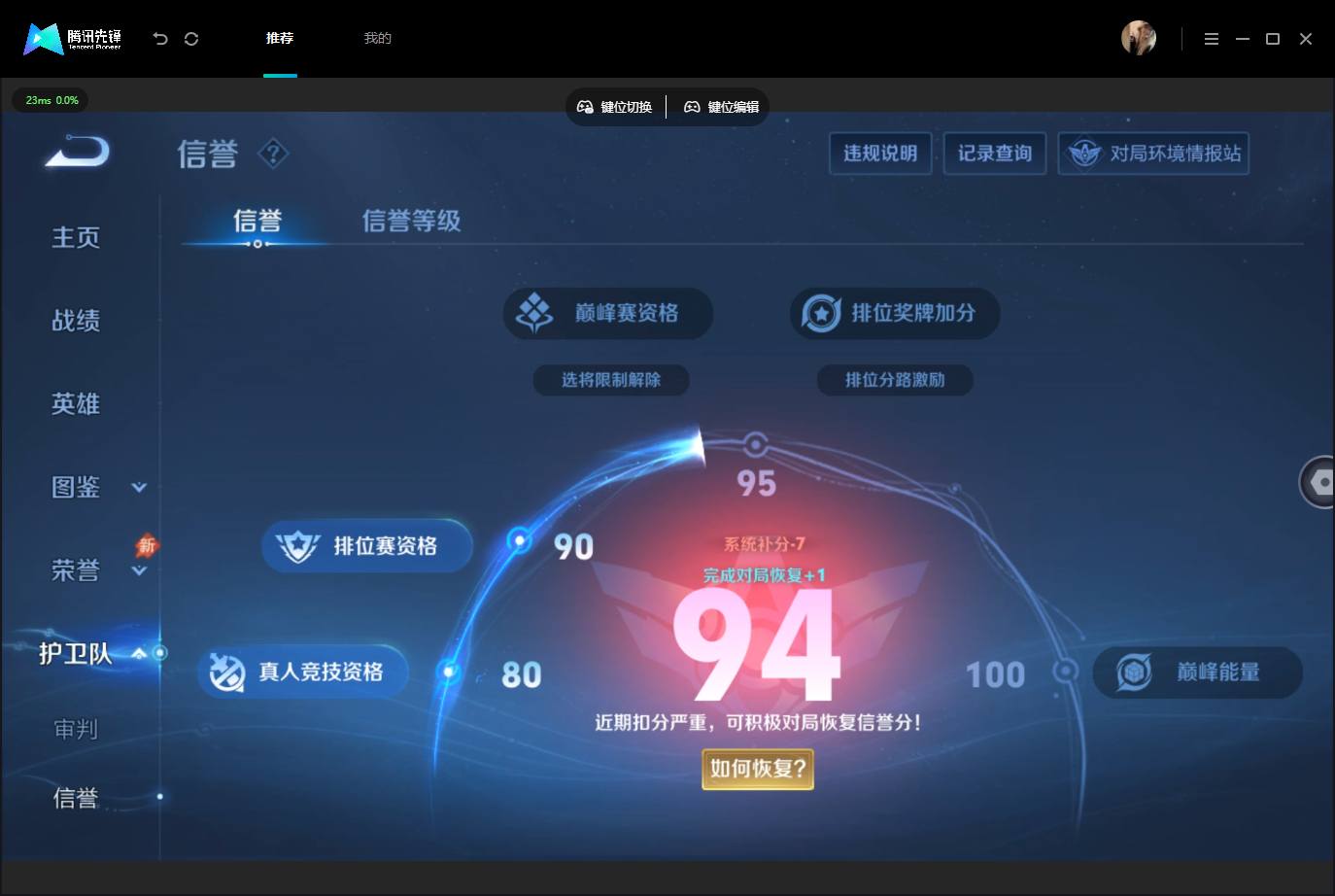
Task: Open the 信誉 help question mark
Action: pyautogui.click(x=273, y=154)
